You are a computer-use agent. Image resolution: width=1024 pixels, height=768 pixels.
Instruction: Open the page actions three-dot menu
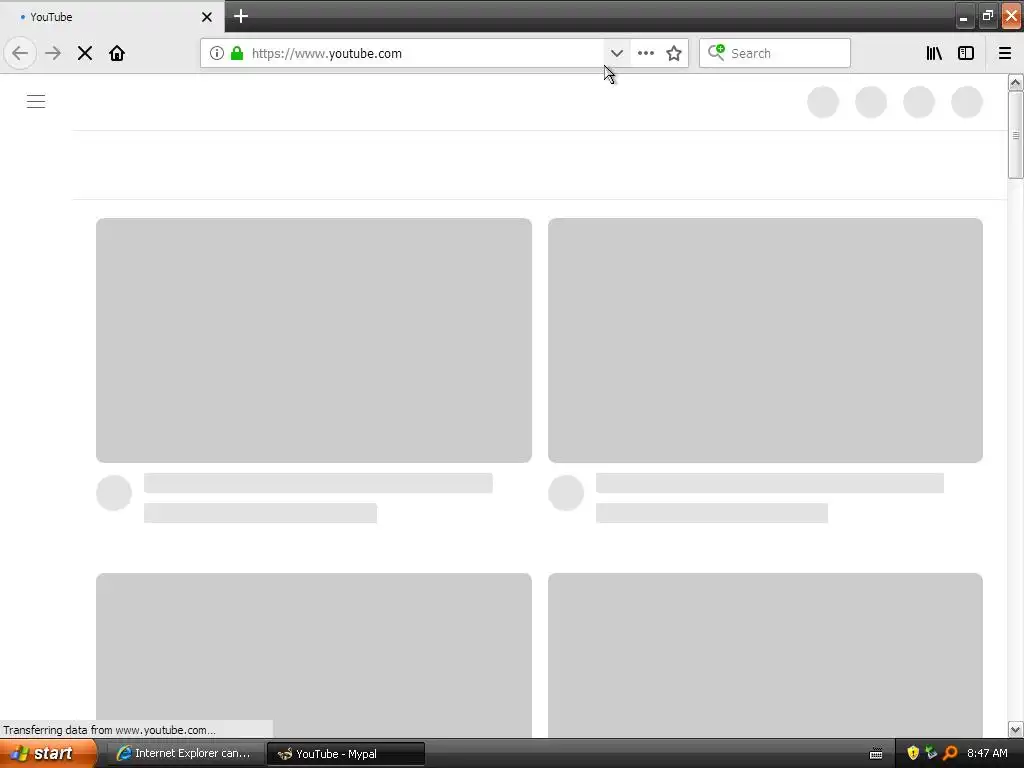pos(646,53)
